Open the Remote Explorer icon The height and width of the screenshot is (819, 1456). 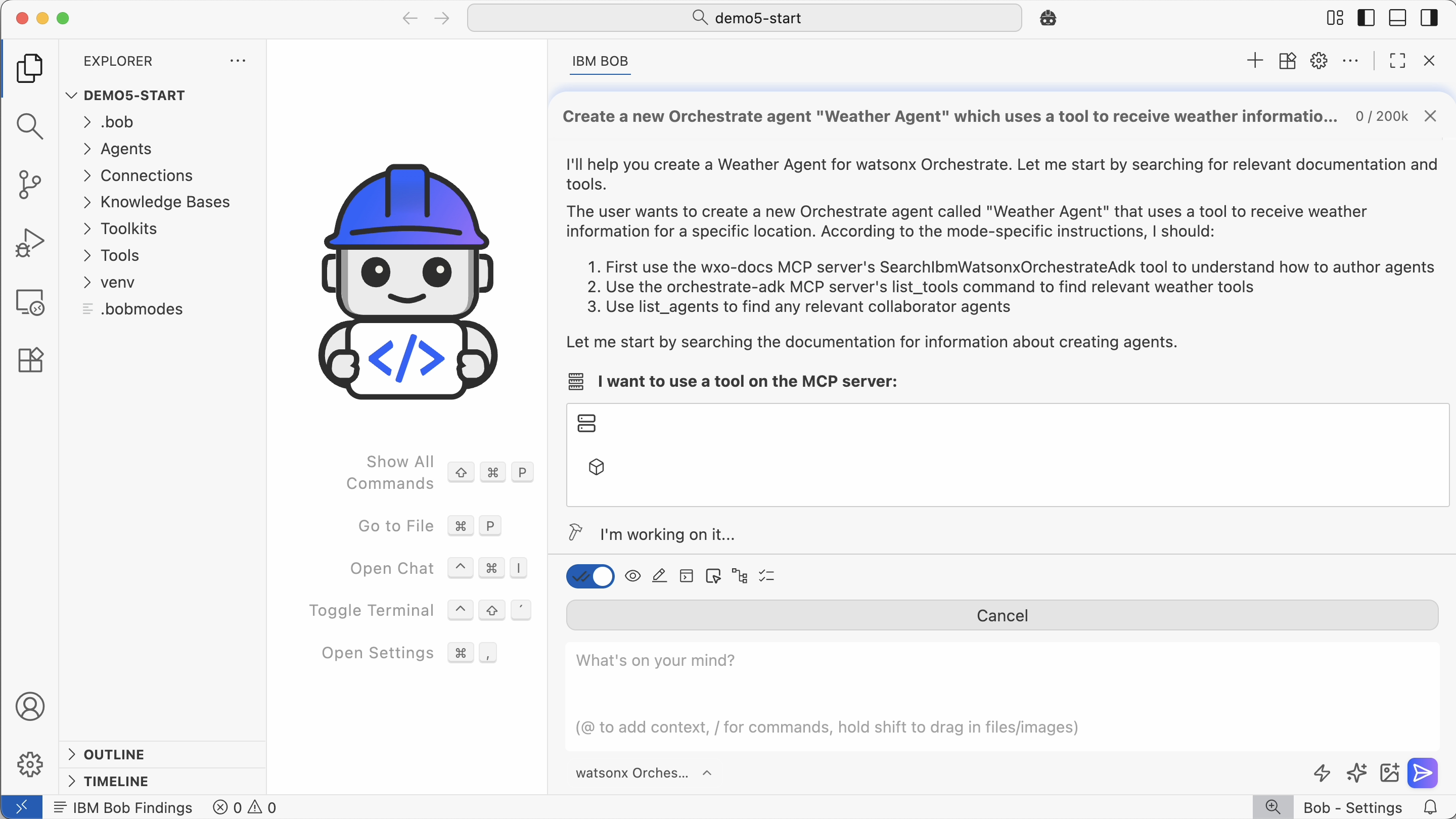point(29,302)
